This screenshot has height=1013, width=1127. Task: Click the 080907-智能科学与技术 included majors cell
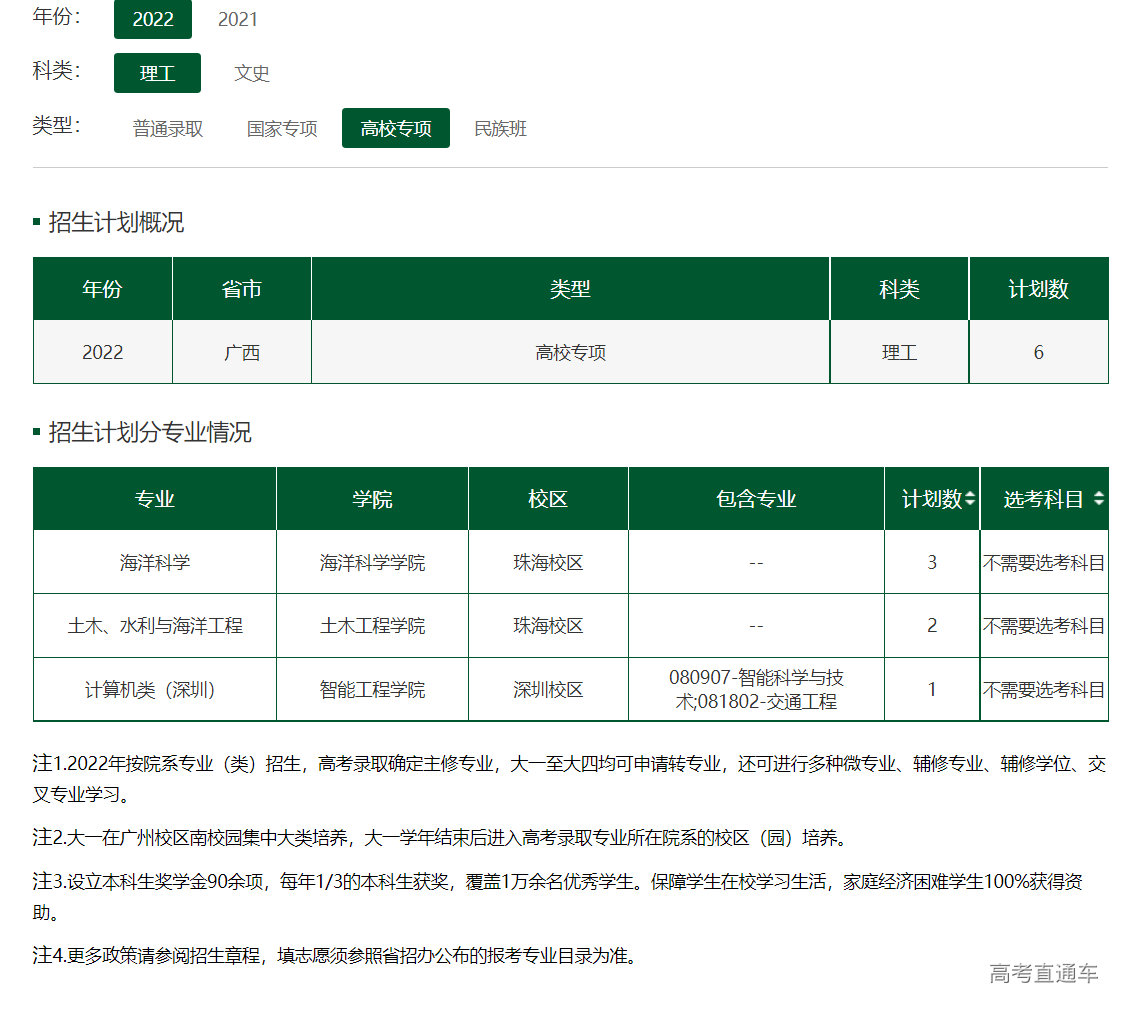click(756, 689)
